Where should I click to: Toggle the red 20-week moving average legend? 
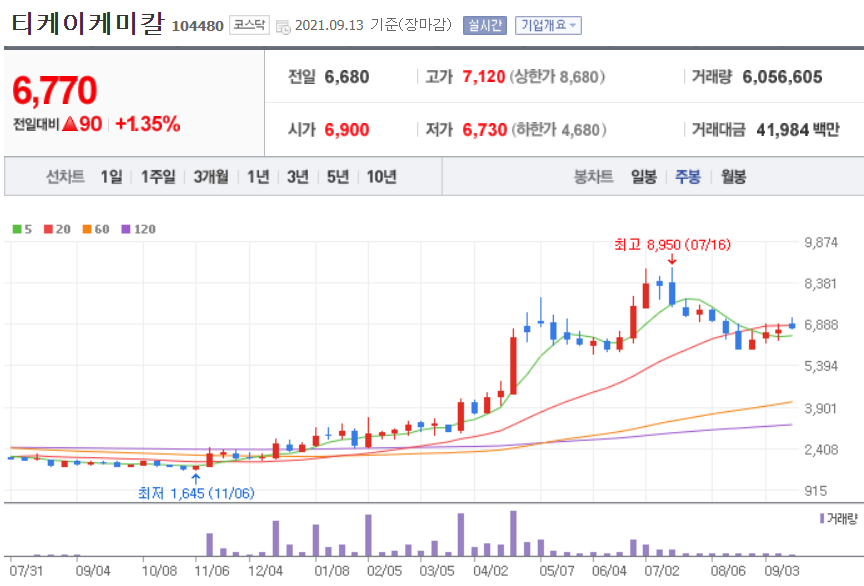(55, 227)
